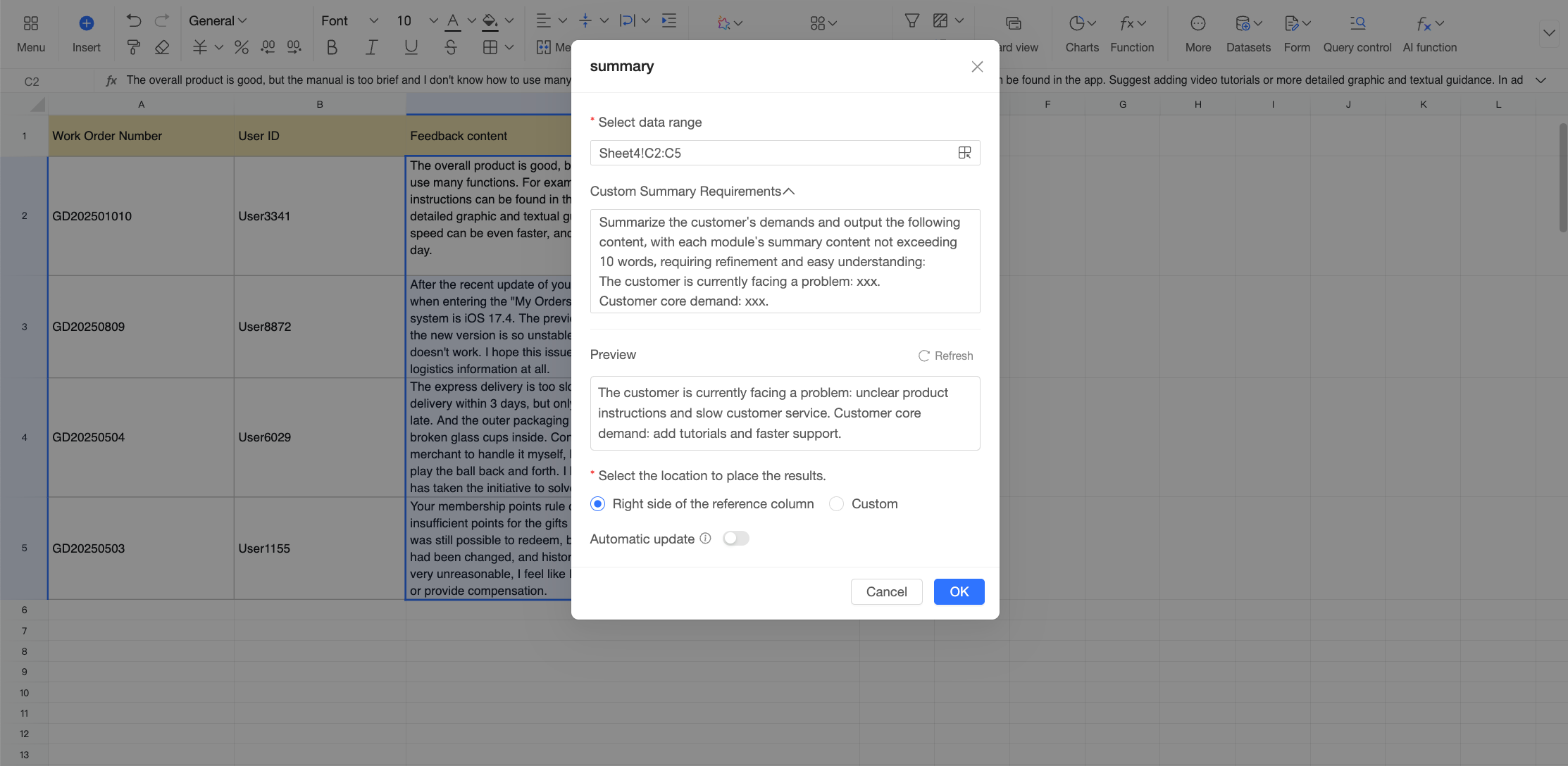
Task: Click the format painter icon
Action: pyautogui.click(x=133, y=47)
